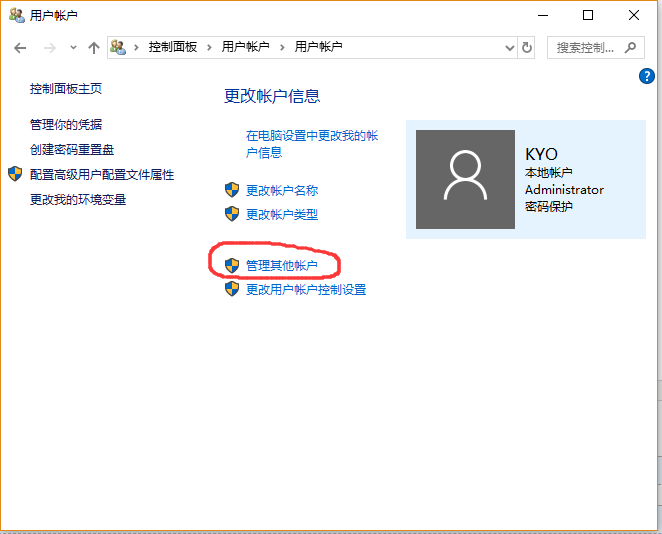This screenshot has width=662, height=534.
Task: Click the user accounts icon in address bar
Action: tap(118, 47)
